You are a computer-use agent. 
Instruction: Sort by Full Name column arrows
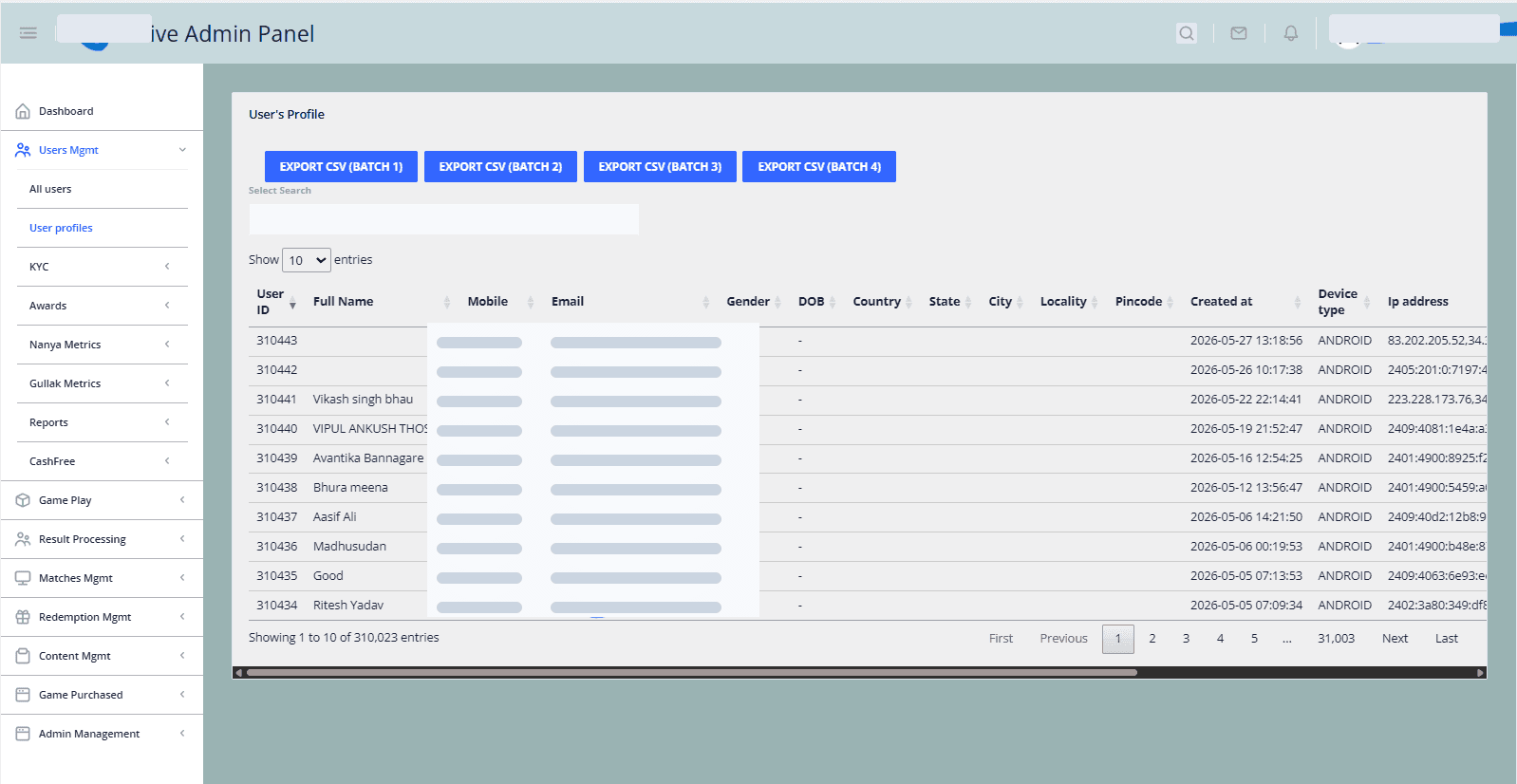pyautogui.click(x=446, y=302)
